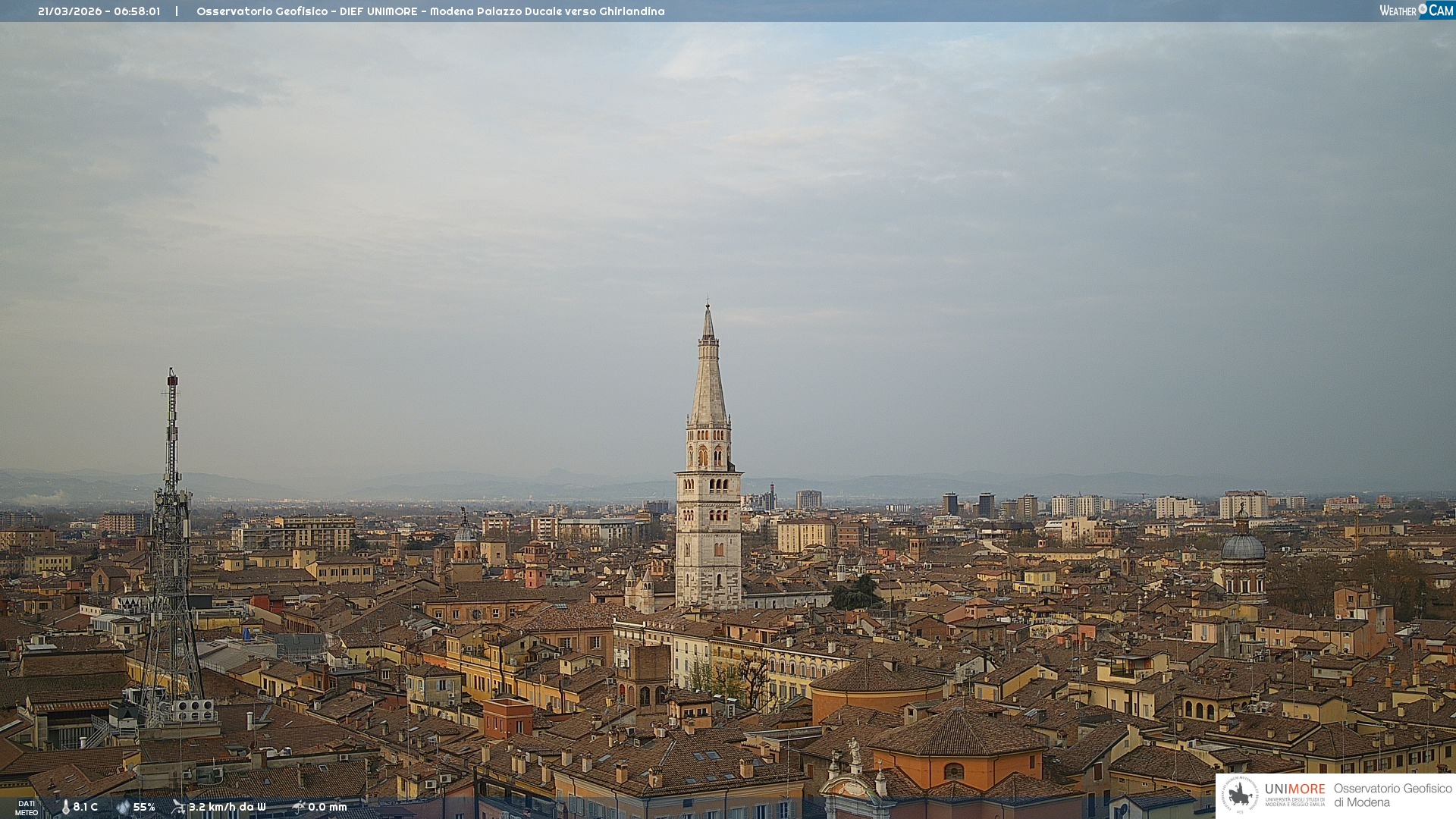Click the WeatherCam camera lens icon
Screen dimensions: 1456x819
1423,9
